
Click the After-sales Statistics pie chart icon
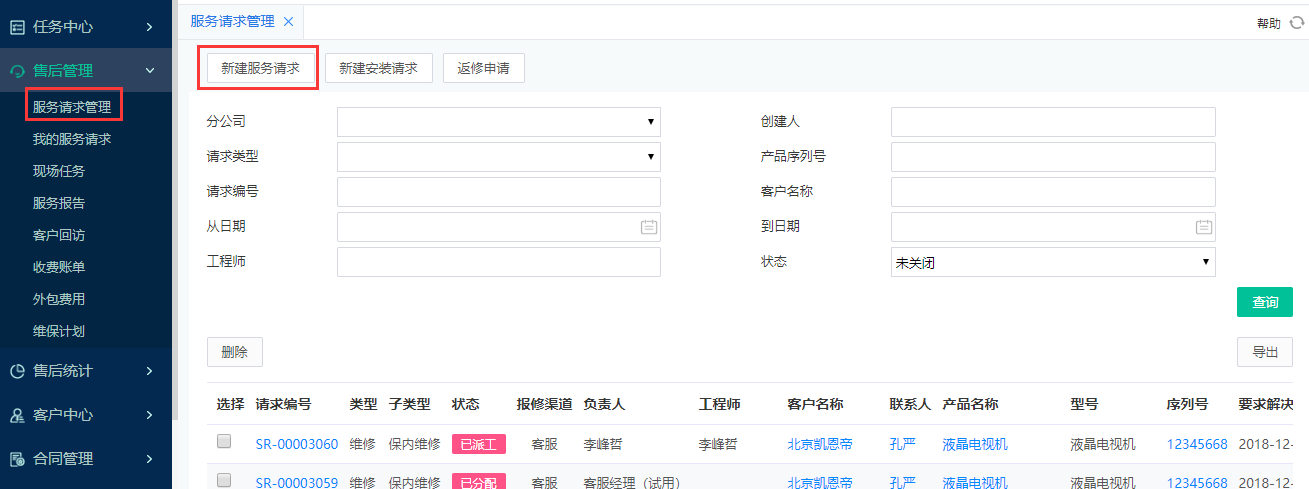pos(17,371)
